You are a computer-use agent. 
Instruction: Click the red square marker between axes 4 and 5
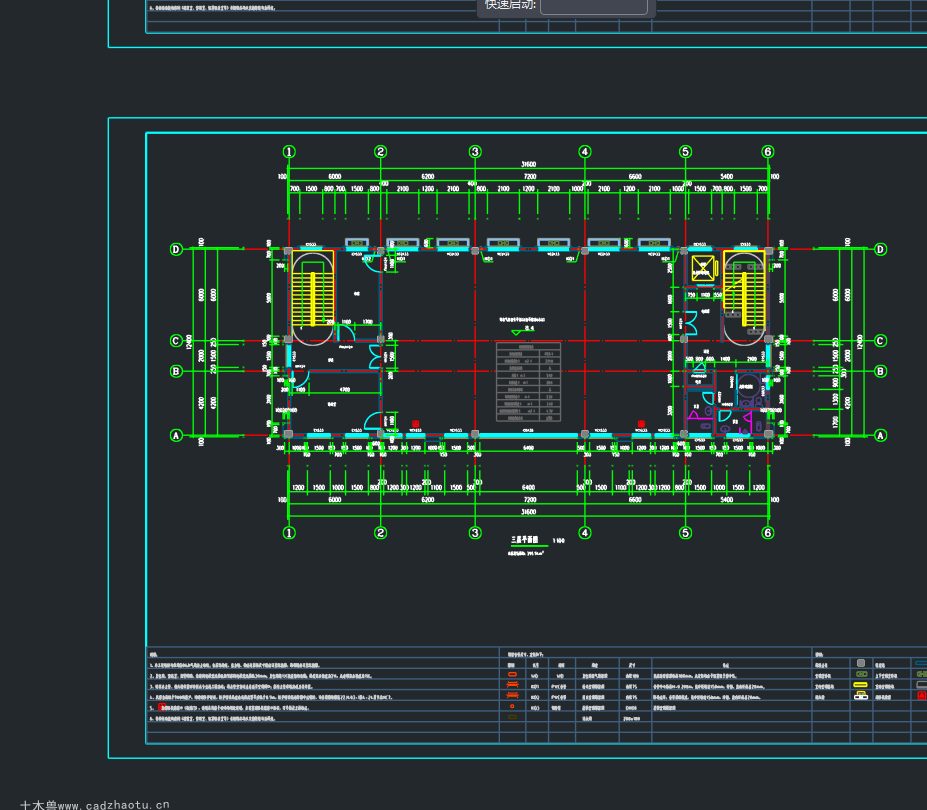point(641,424)
